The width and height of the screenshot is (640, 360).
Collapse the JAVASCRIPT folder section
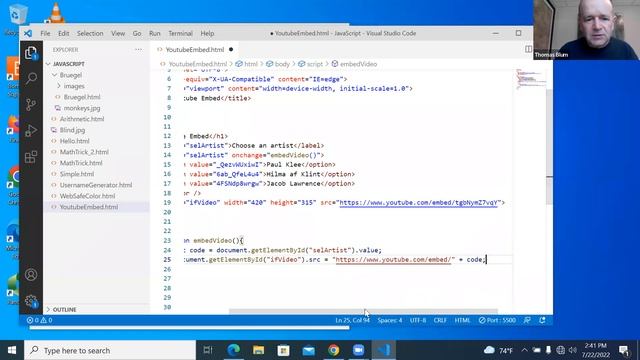tap(69, 64)
